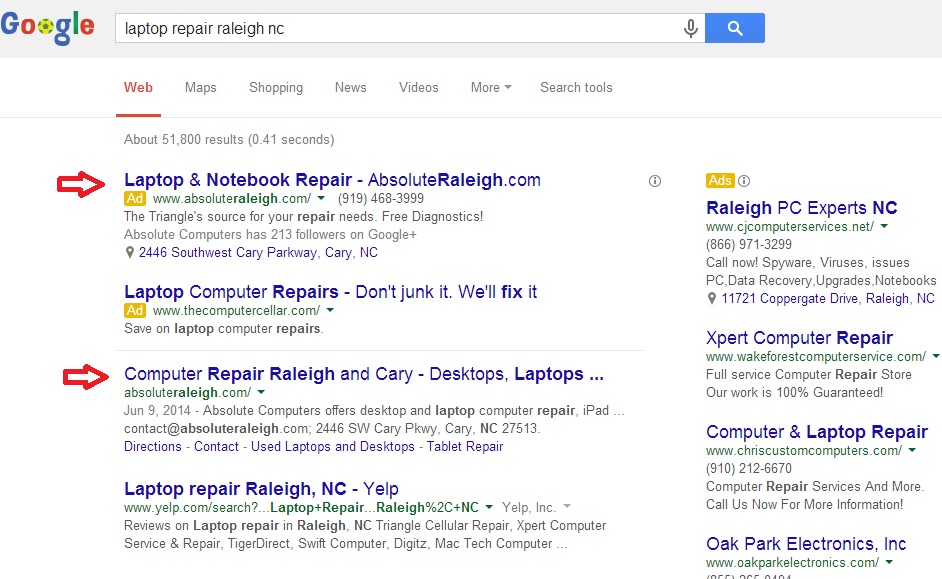Click the 11721 Coppergate Drive address link

click(x=828, y=299)
